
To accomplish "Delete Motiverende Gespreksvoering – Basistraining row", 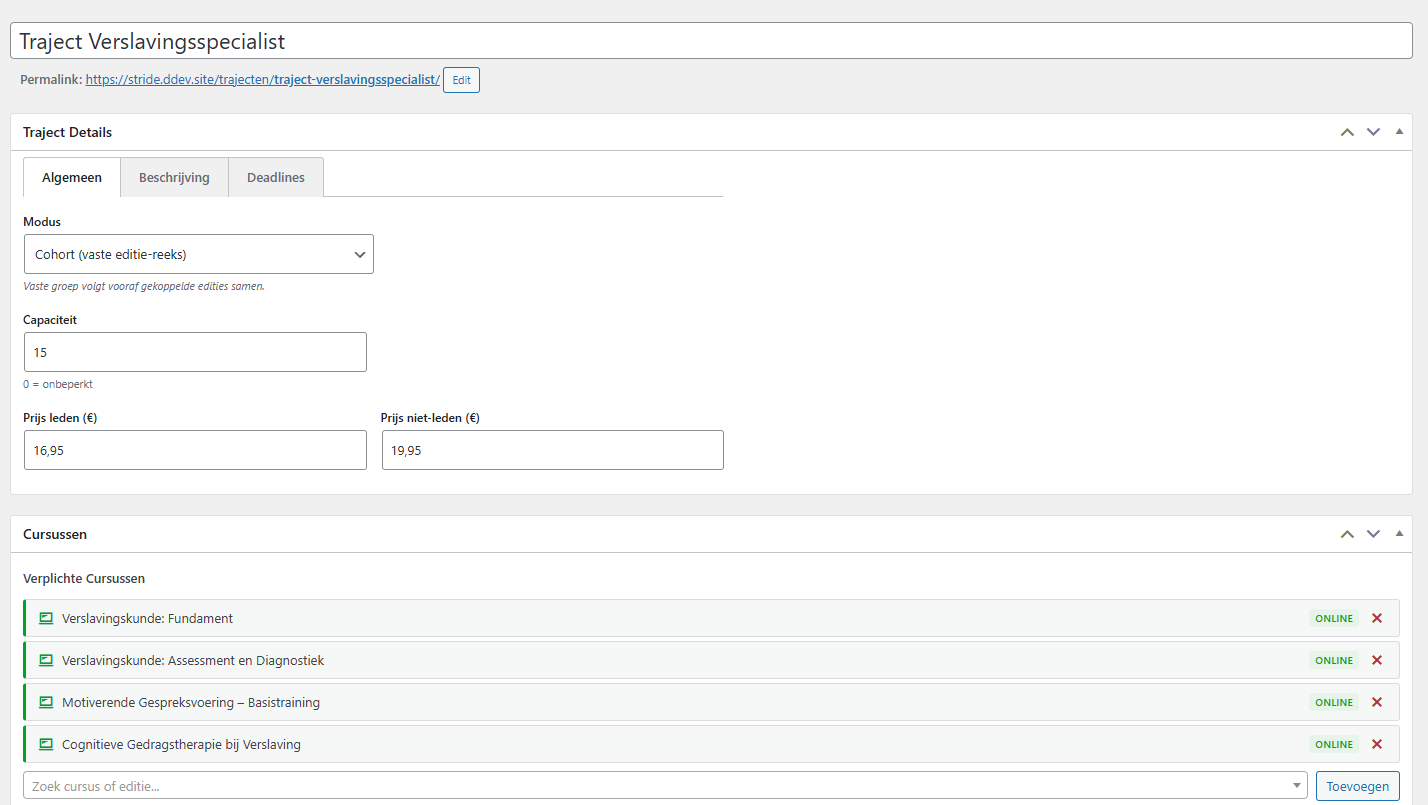I will pos(1376,702).
